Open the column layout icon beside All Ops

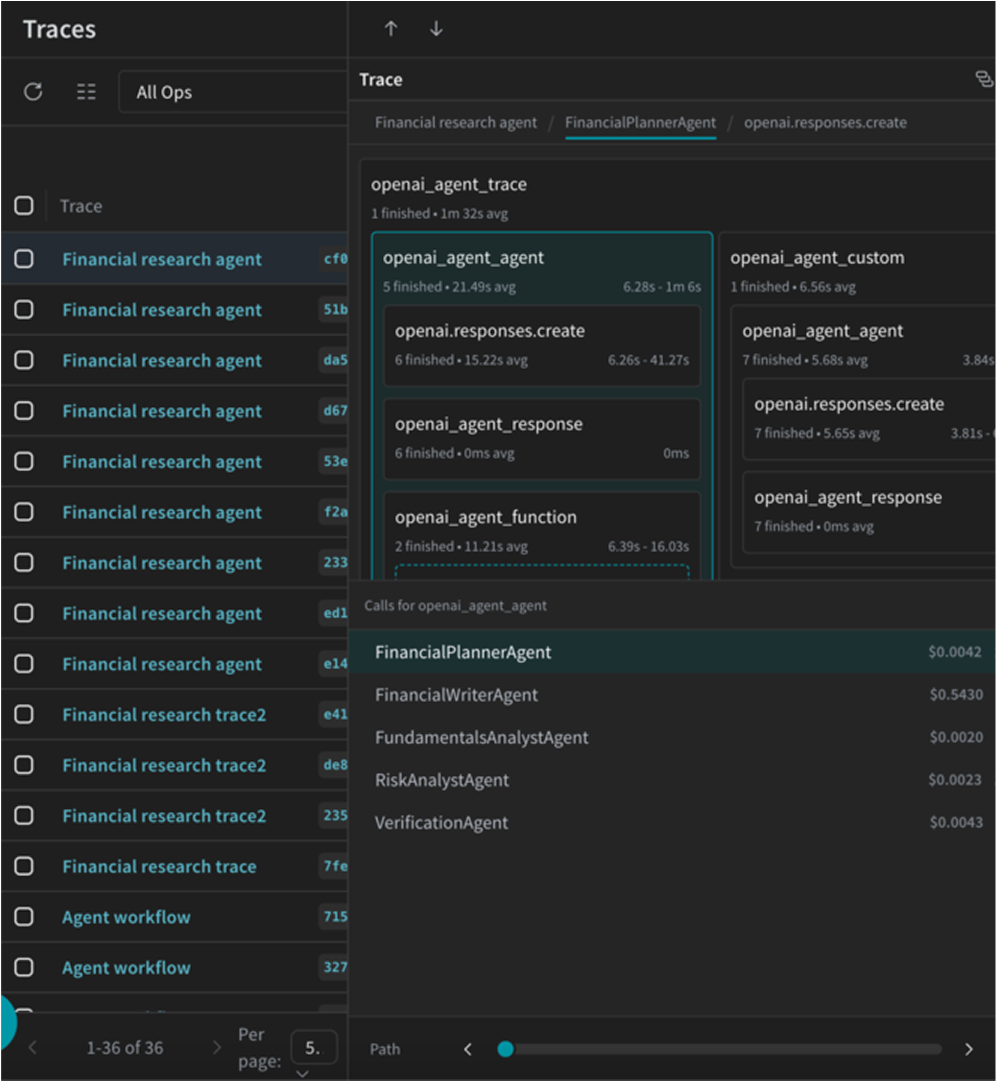click(86, 92)
